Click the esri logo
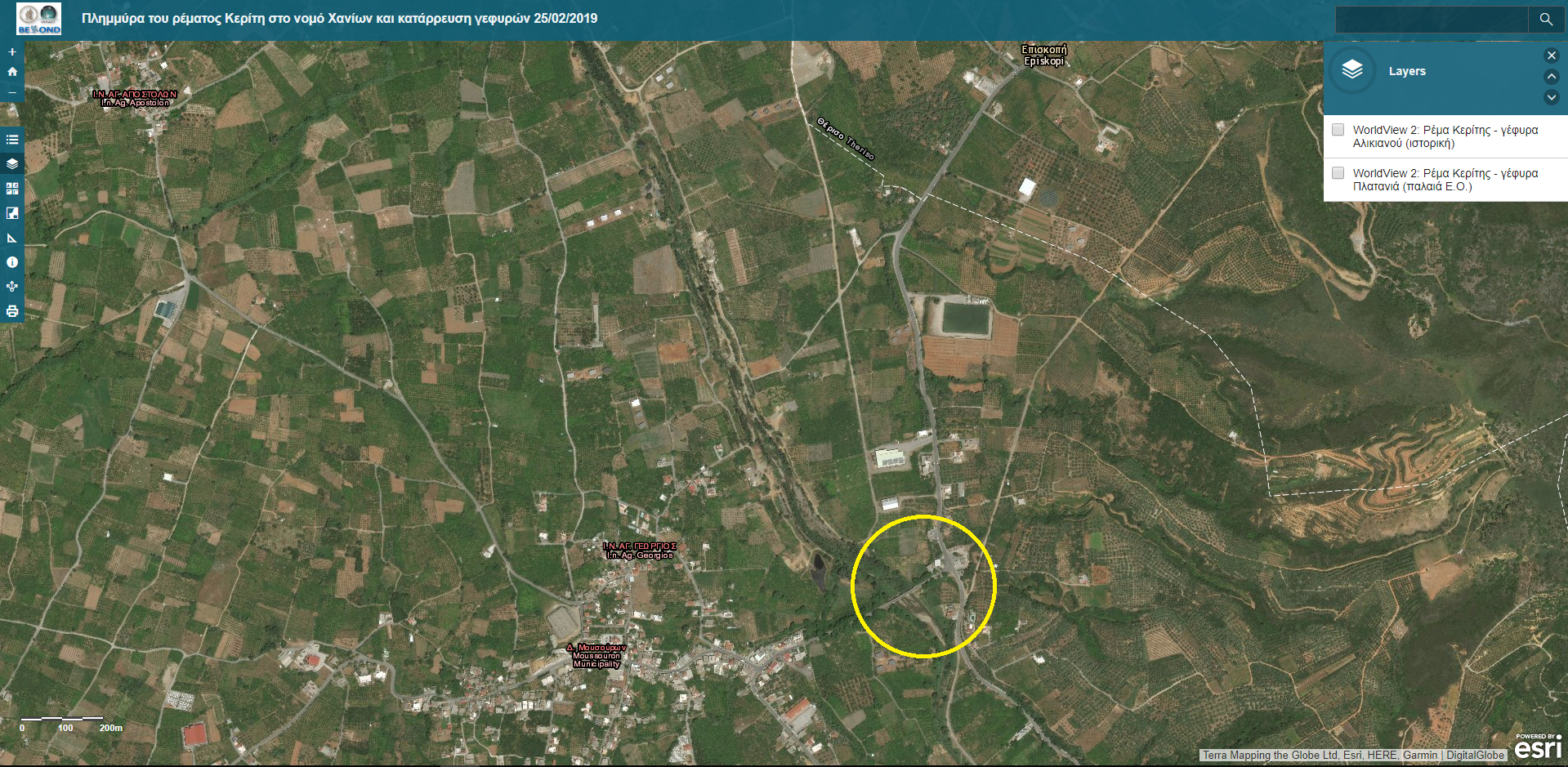1568x767 pixels. (1538, 747)
